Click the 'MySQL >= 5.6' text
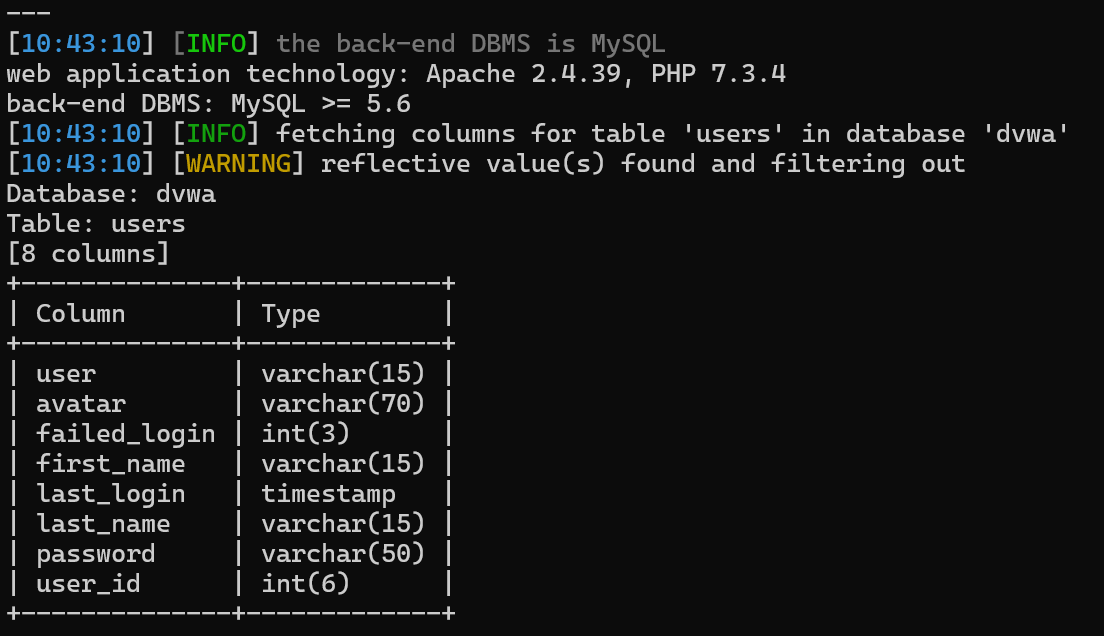Screen dimensions: 1104x636 click(321, 104)
